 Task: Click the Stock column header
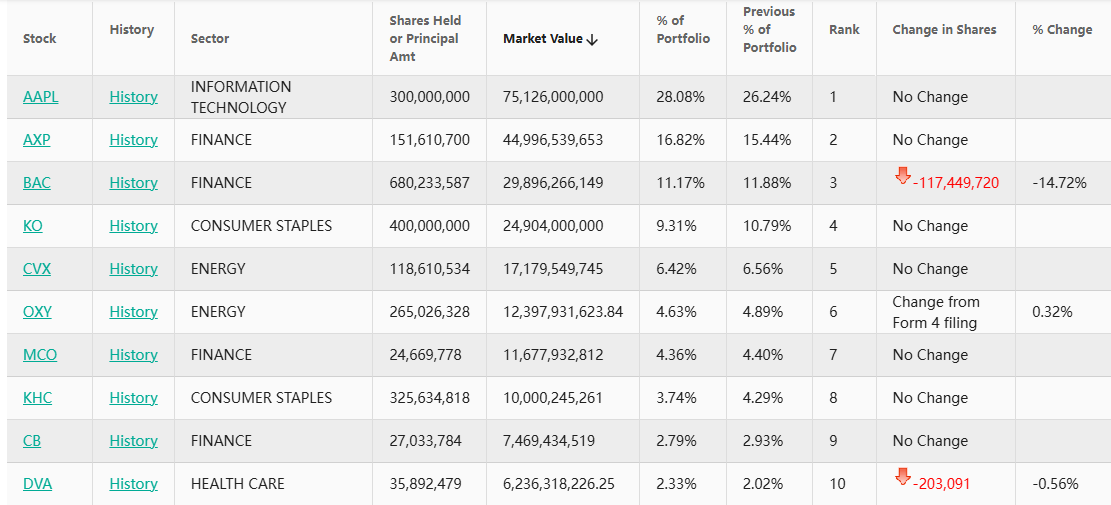pyautogui.click(x=40, y=39)
